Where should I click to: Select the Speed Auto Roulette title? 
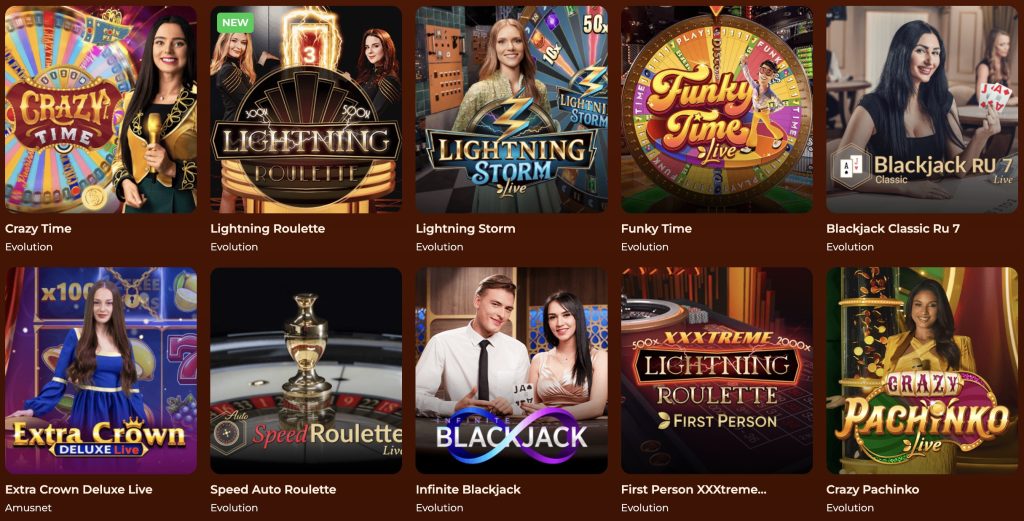coord(273,489)
